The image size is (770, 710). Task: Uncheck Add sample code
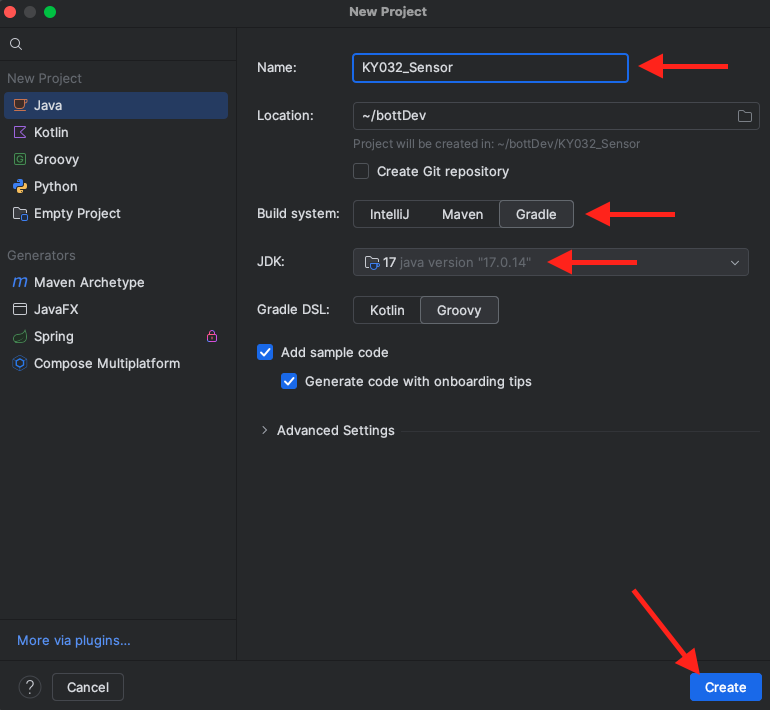[265, 352]
